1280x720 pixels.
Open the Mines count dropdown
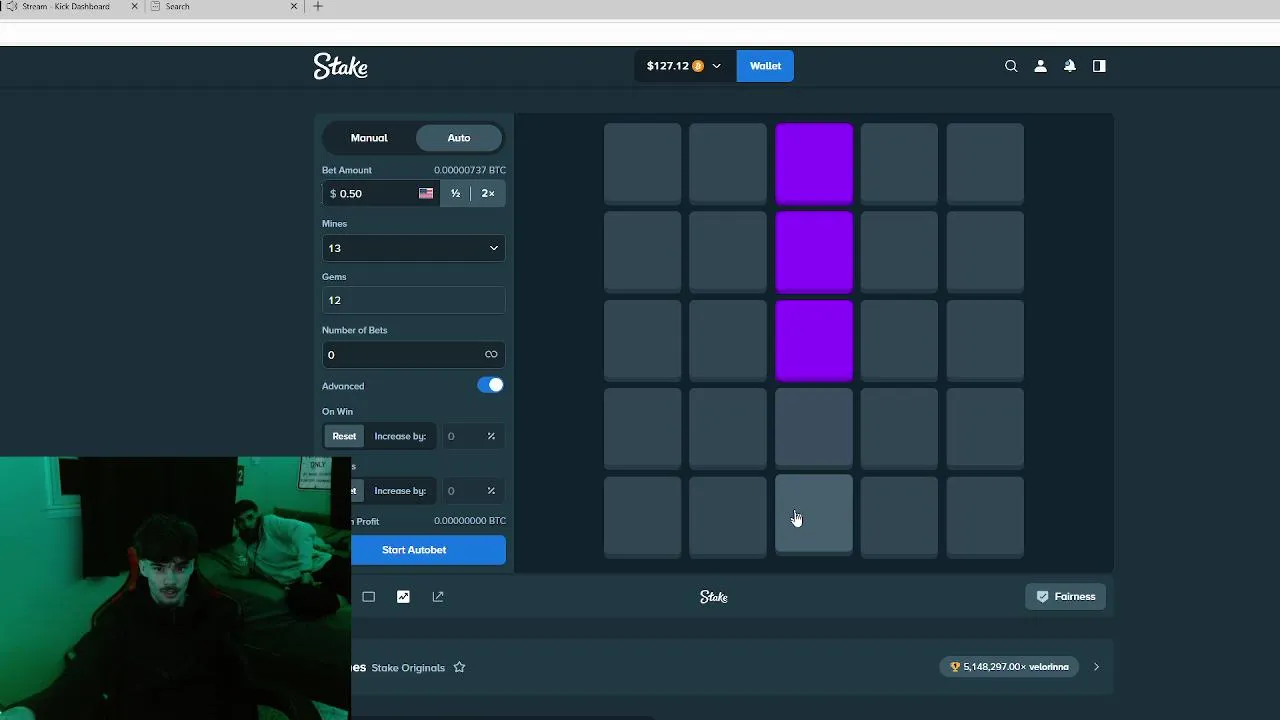click(x=413, y=248)
